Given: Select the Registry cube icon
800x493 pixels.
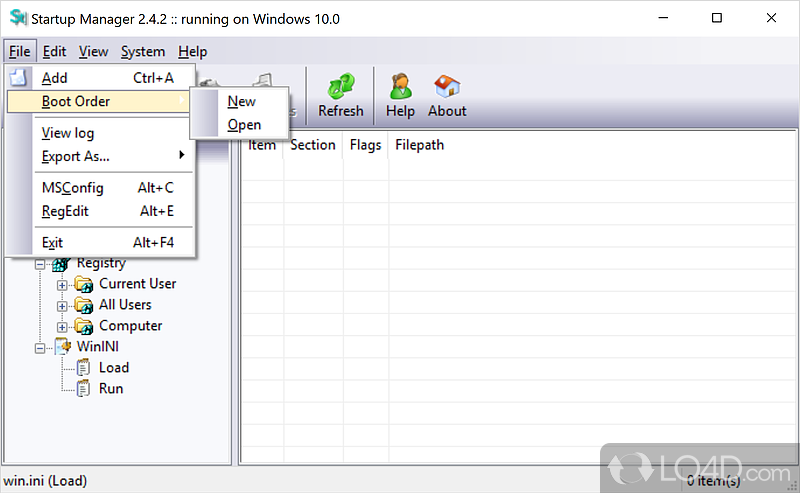Looking at the screenshot, I should pyautogui.click(x=61, y=263).
